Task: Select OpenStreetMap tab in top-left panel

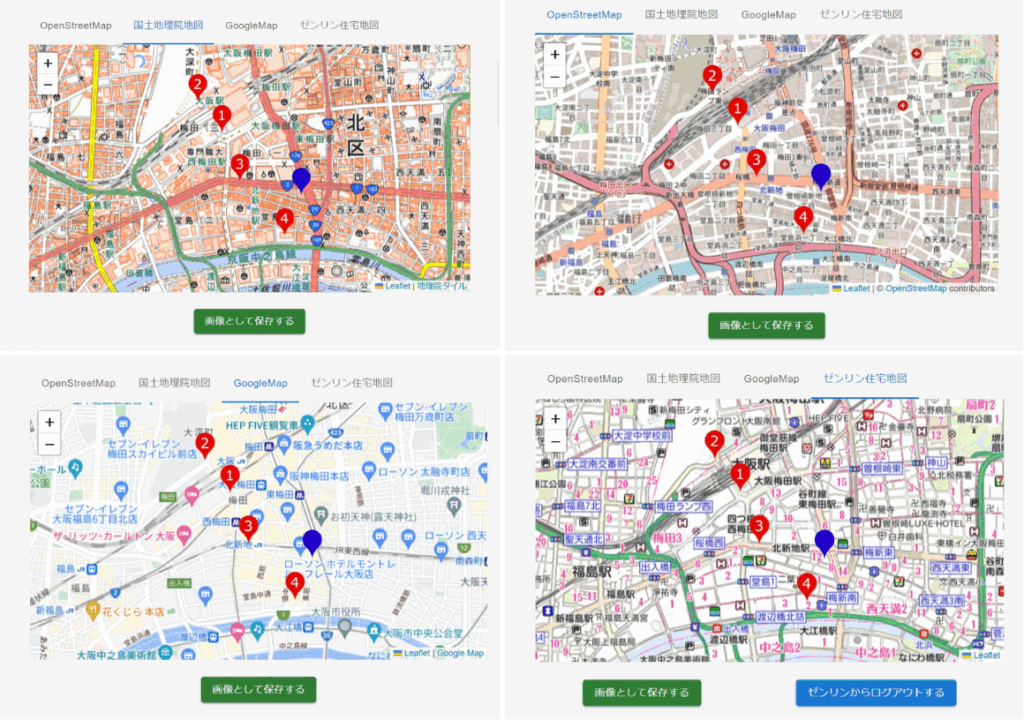Action: (76, 25)
